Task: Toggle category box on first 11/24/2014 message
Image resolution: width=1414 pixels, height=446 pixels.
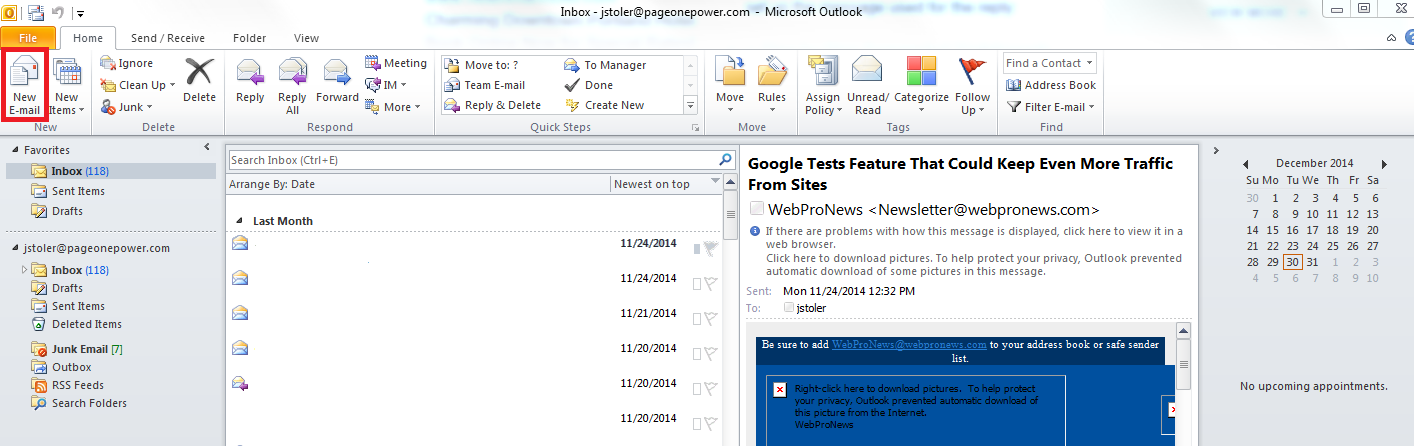Action: click(x=697, y=248)
